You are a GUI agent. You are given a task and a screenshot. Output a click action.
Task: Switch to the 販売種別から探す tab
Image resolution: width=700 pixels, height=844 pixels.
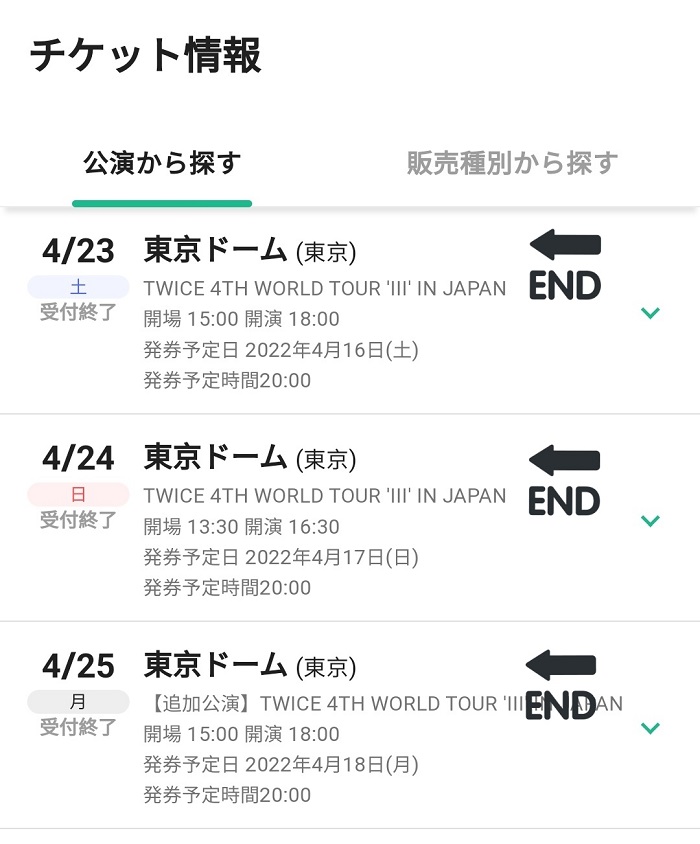point(512,164)
